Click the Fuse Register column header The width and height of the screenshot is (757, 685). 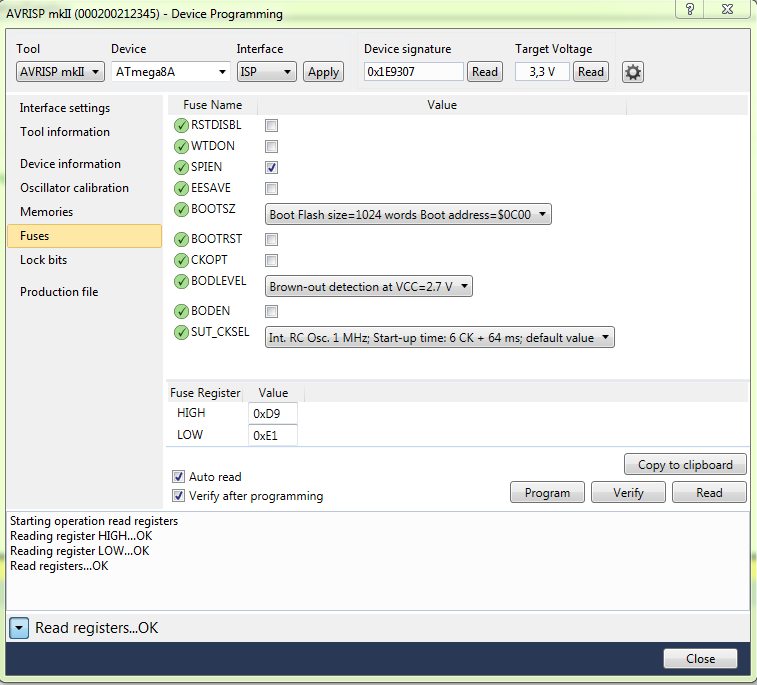coord(205,393)
